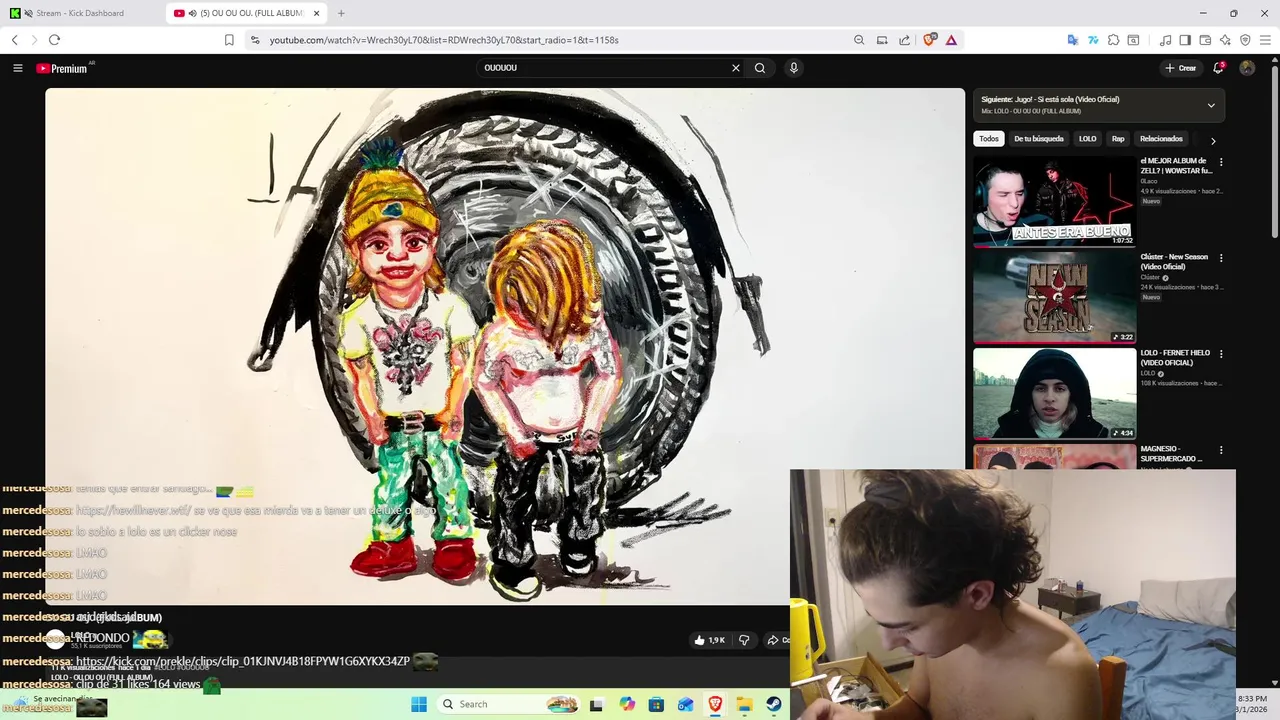
Task: Open the media control music note icon
Action: (x=1165, y=40)
